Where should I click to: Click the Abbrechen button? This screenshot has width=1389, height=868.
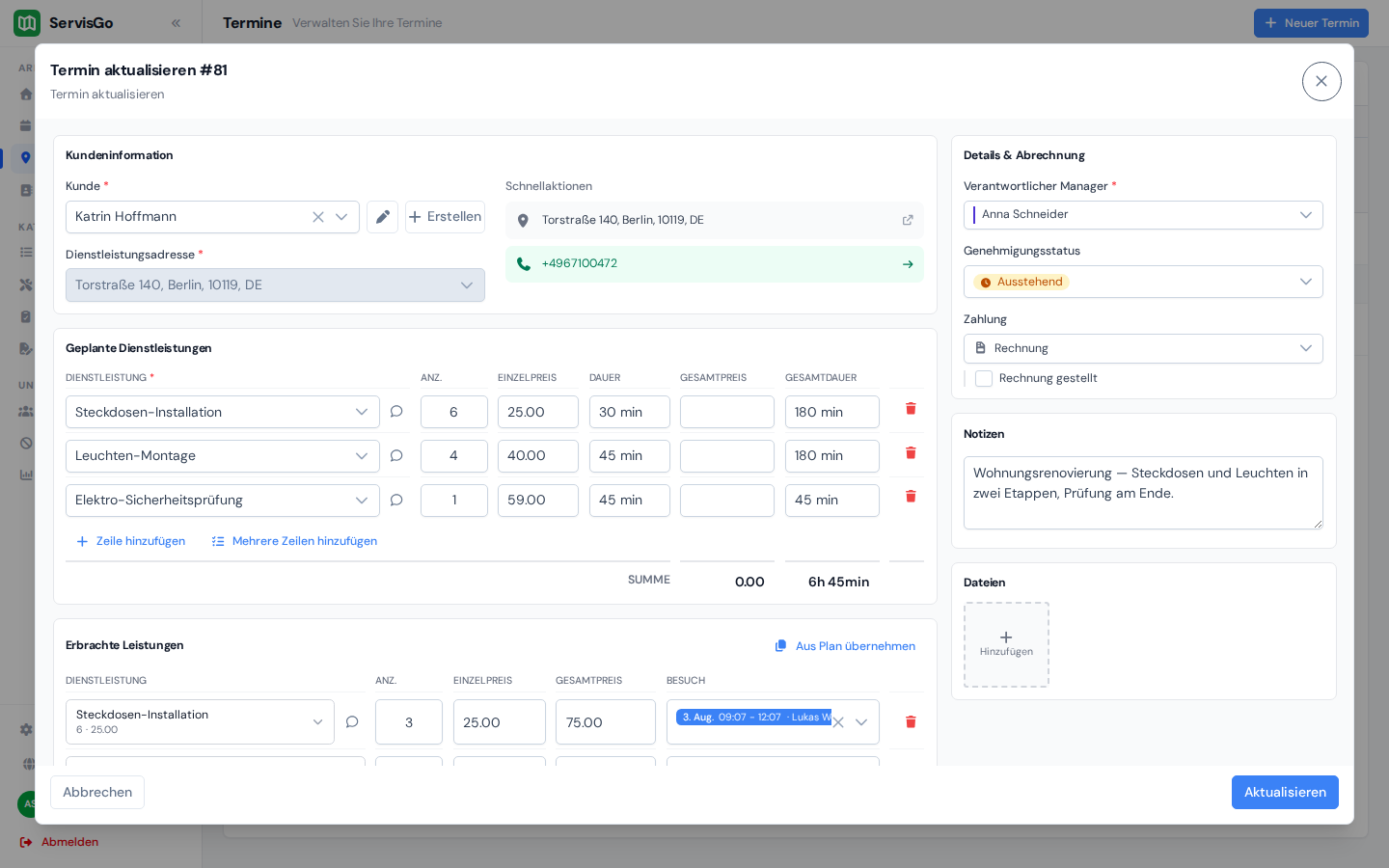click(97, 792)
